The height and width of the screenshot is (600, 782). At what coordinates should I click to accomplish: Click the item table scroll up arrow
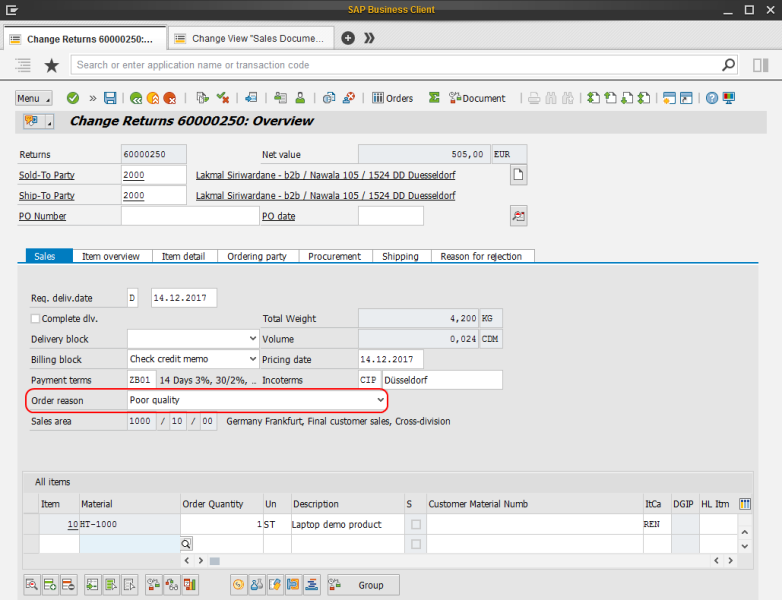point(745,532)
